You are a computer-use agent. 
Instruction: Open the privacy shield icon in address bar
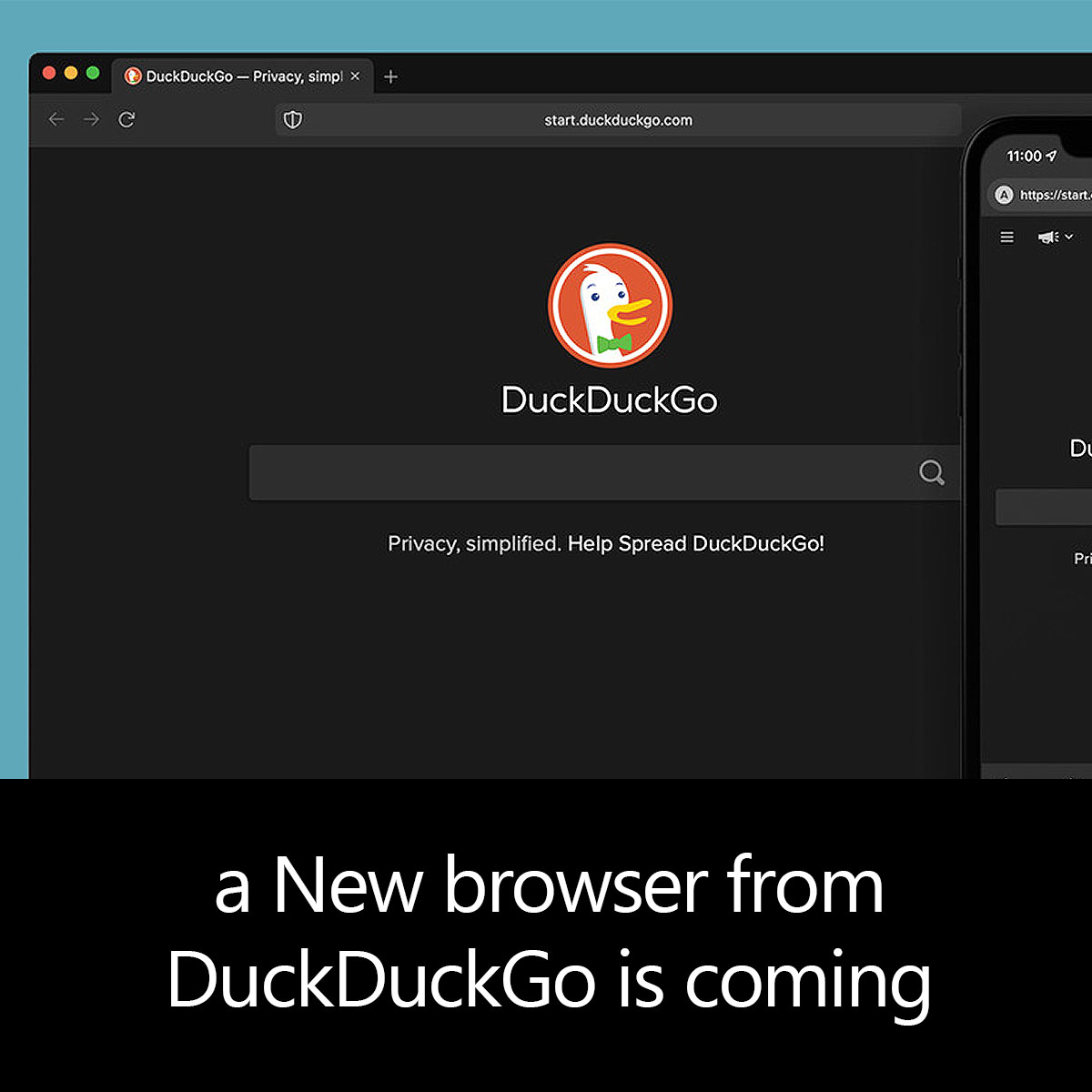[x=293, y=120]
